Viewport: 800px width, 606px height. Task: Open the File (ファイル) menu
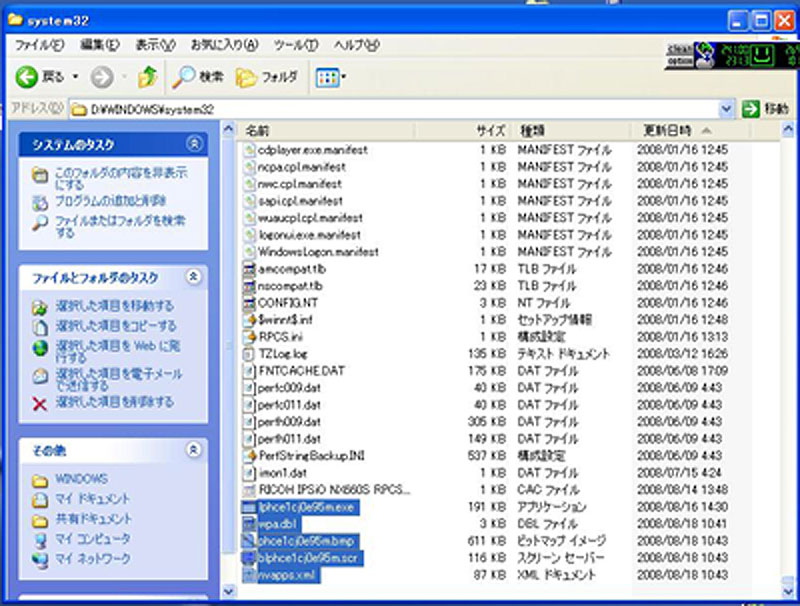tap(39, 46)
